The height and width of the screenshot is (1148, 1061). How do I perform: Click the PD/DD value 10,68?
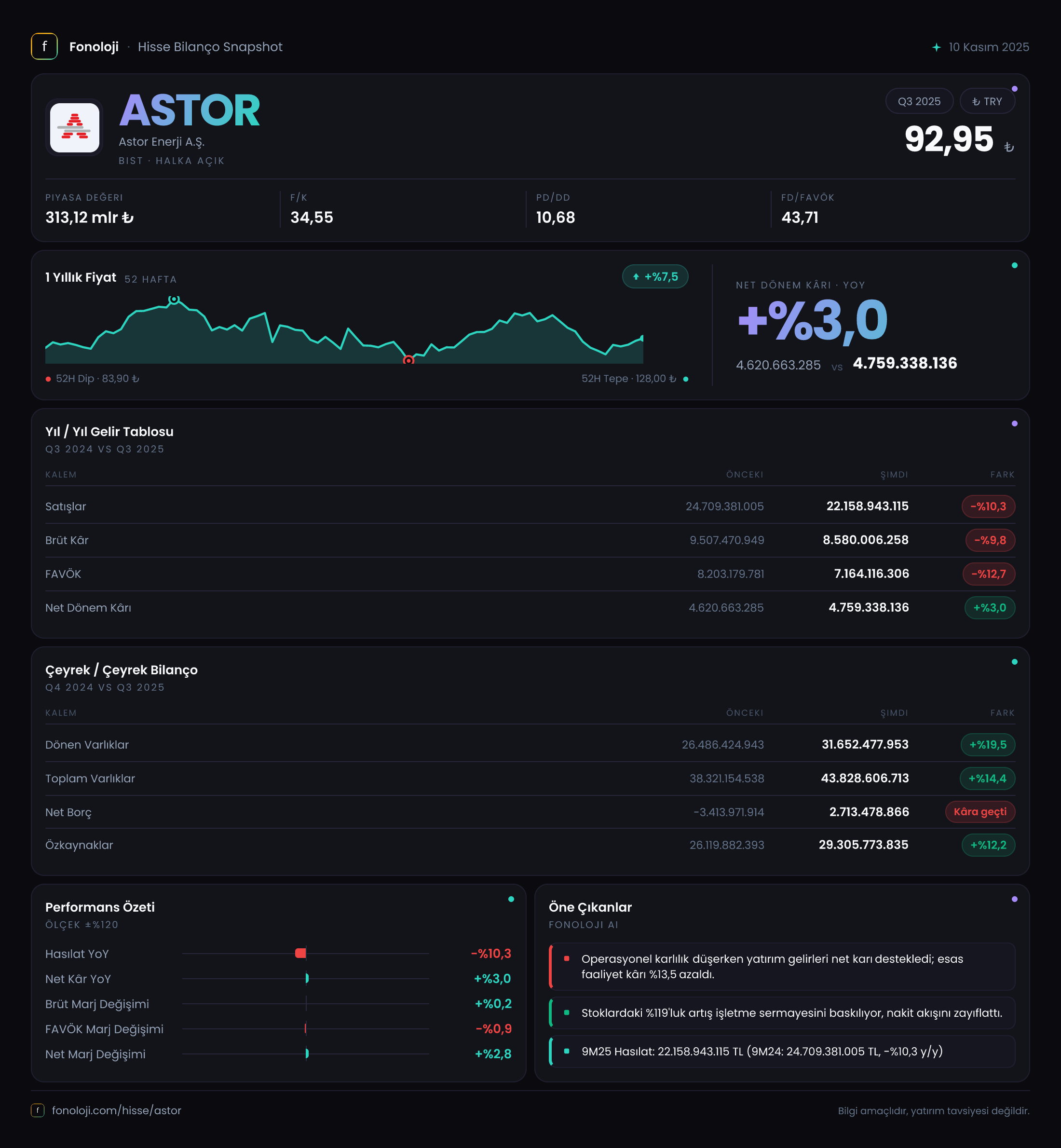pyautogui.click(x=555, y=218)
